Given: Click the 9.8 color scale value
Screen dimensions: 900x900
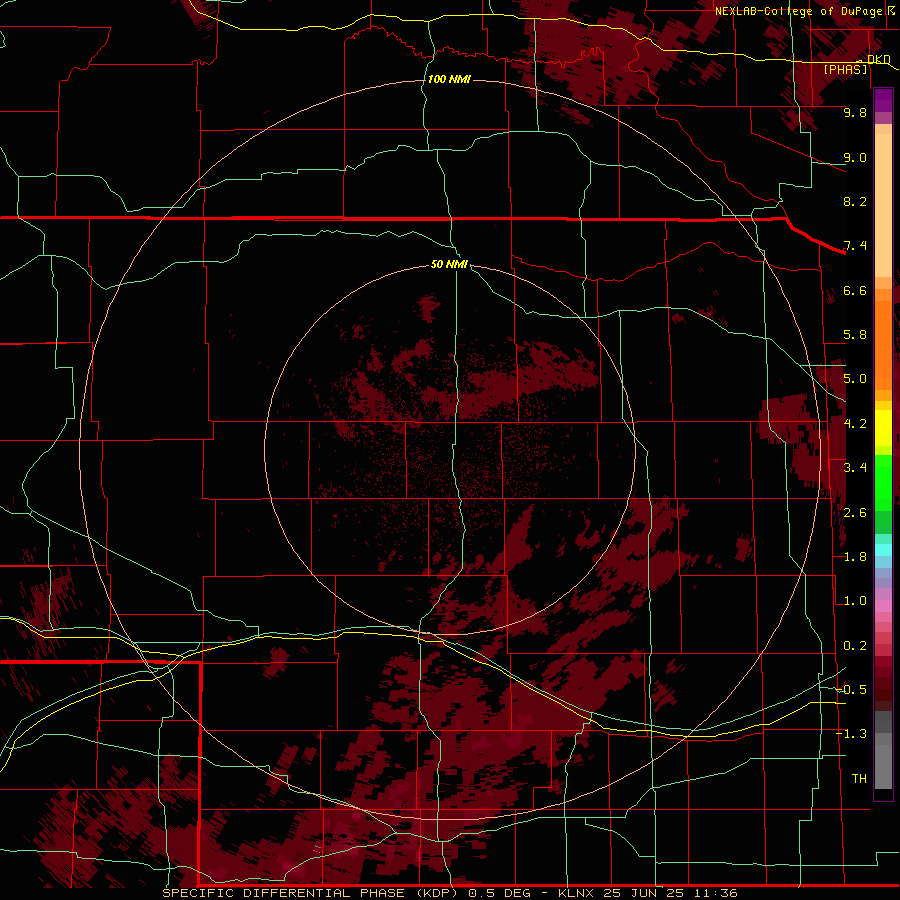Looking at the screenshot, I should (855, 112).
